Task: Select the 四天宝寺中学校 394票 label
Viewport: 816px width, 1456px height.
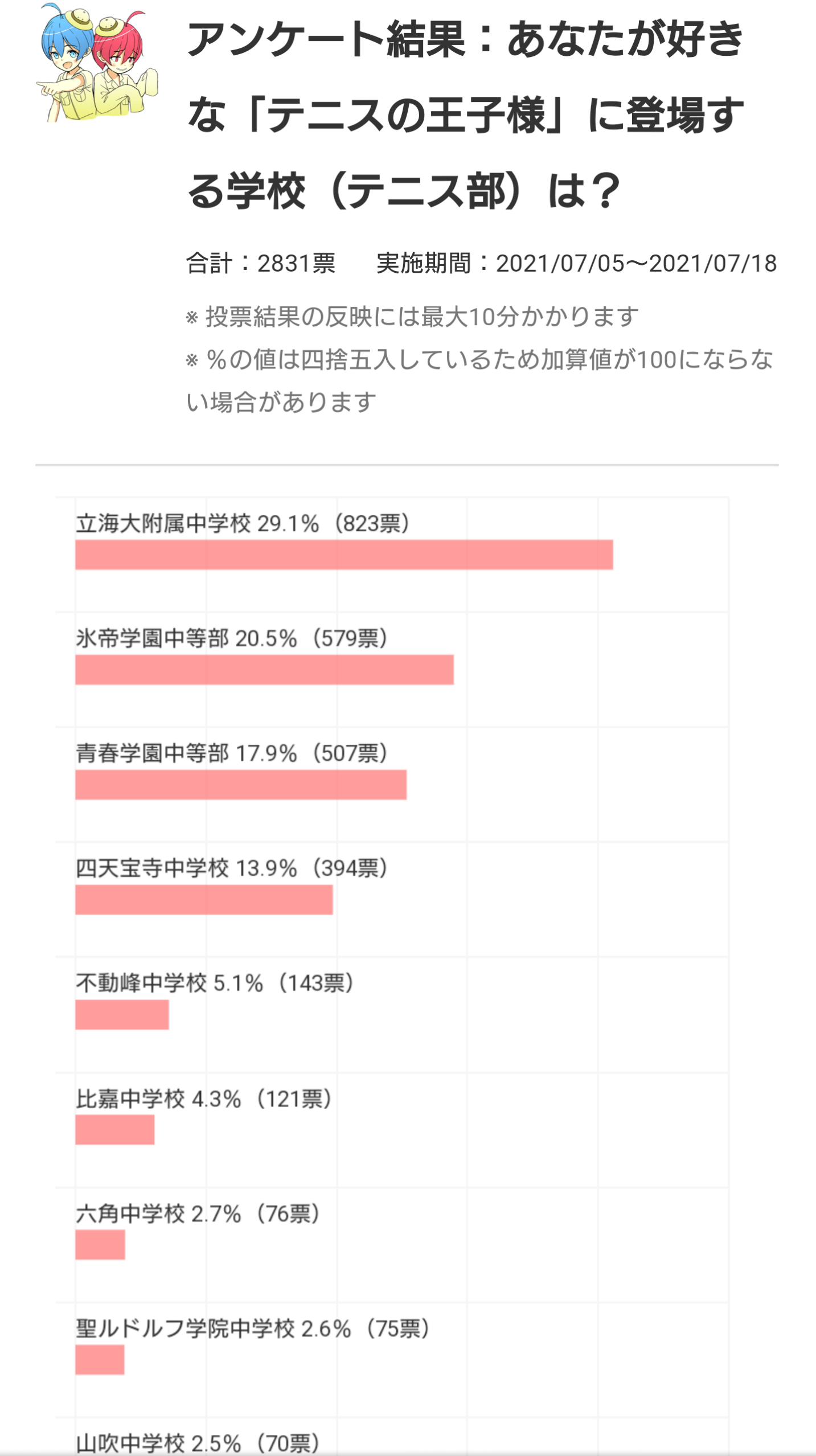Action: tap(232, 868)
